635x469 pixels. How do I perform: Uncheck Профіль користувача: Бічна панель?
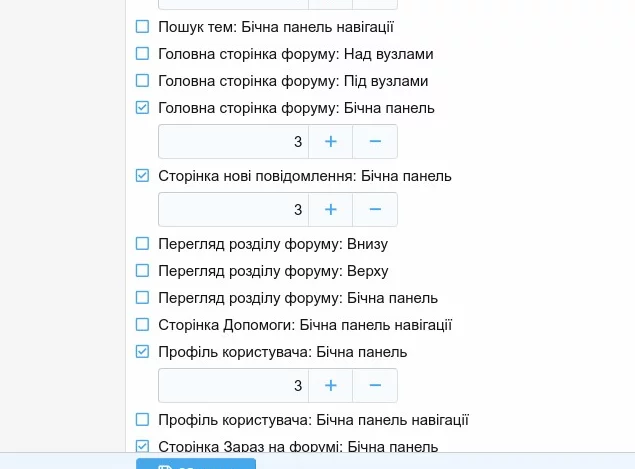pyautogui.click(x=142, y=352)
